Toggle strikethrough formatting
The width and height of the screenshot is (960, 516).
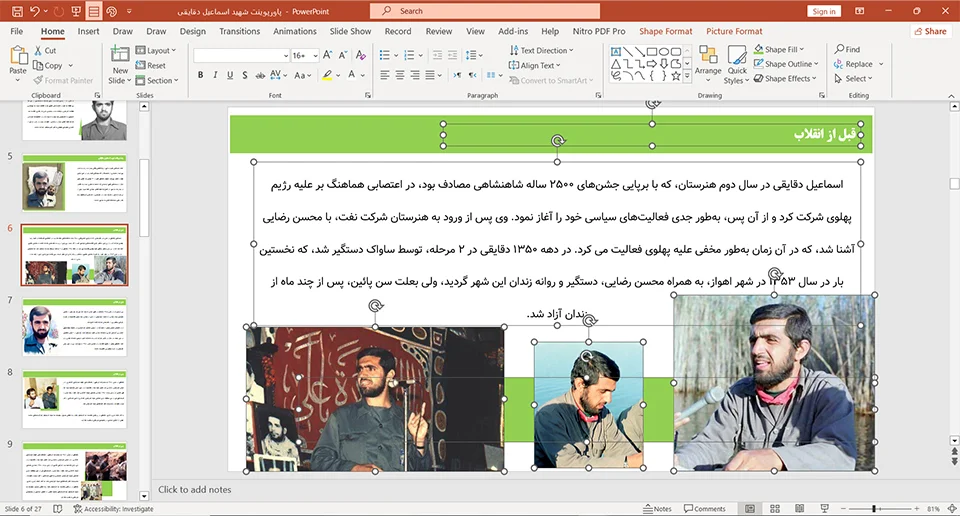pyautogui.click(x=260, y=75)
